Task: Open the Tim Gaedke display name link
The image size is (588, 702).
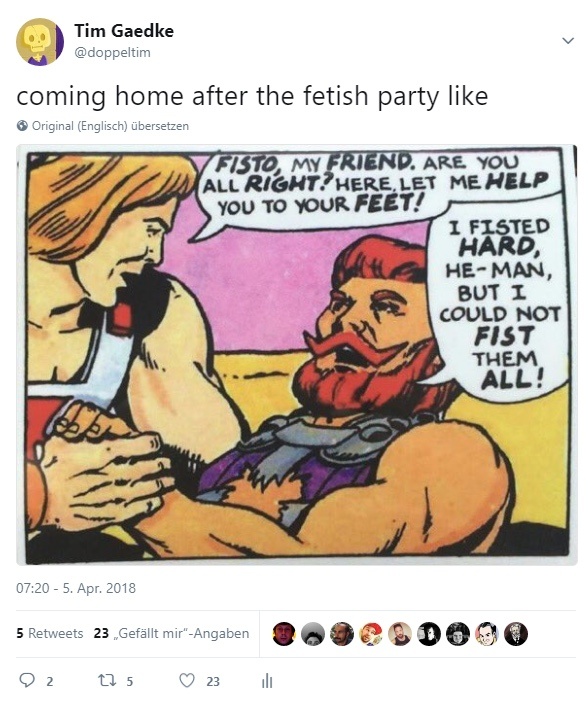Action: tap(124, 31)
